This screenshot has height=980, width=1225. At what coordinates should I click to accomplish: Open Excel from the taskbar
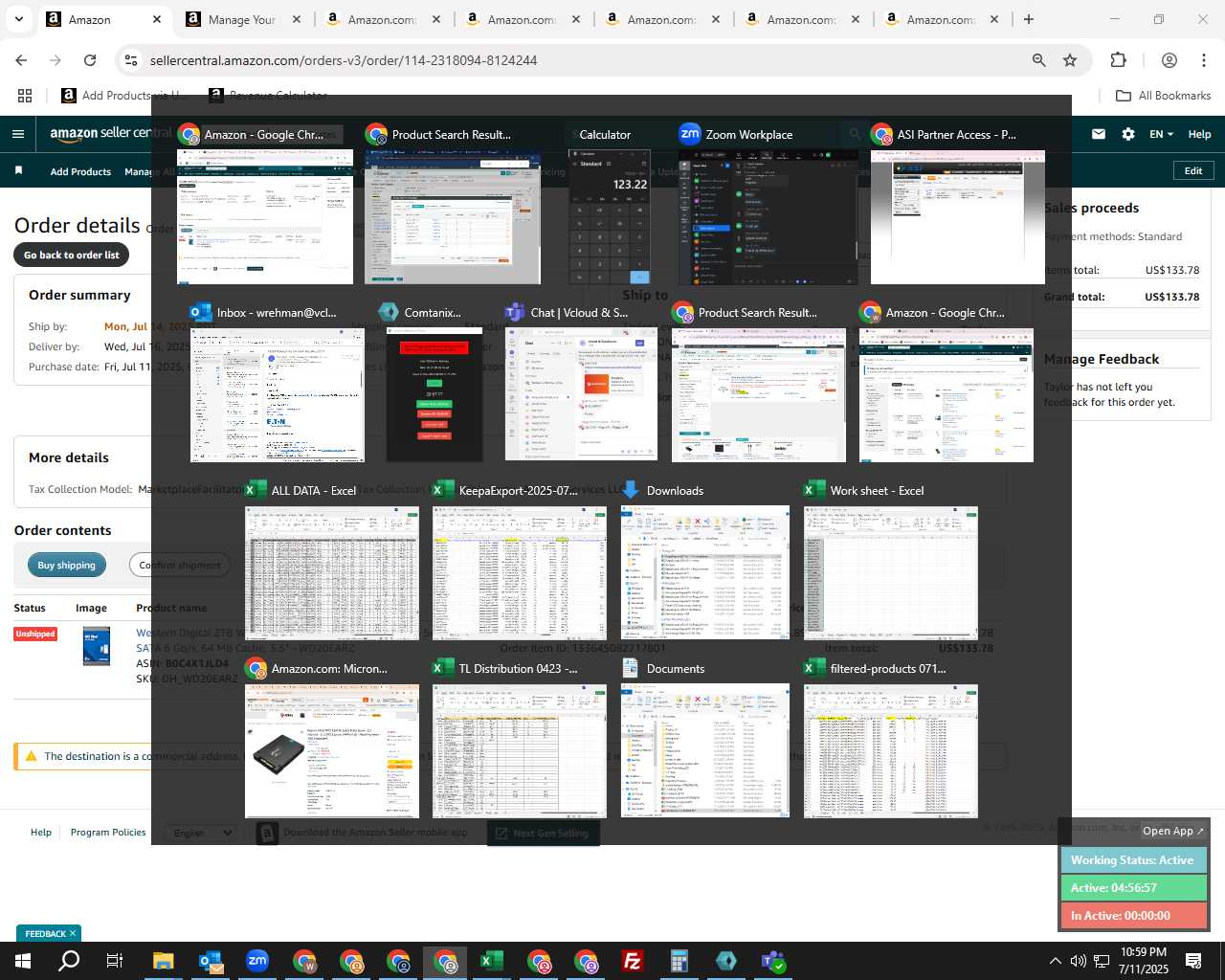[492, 961]
